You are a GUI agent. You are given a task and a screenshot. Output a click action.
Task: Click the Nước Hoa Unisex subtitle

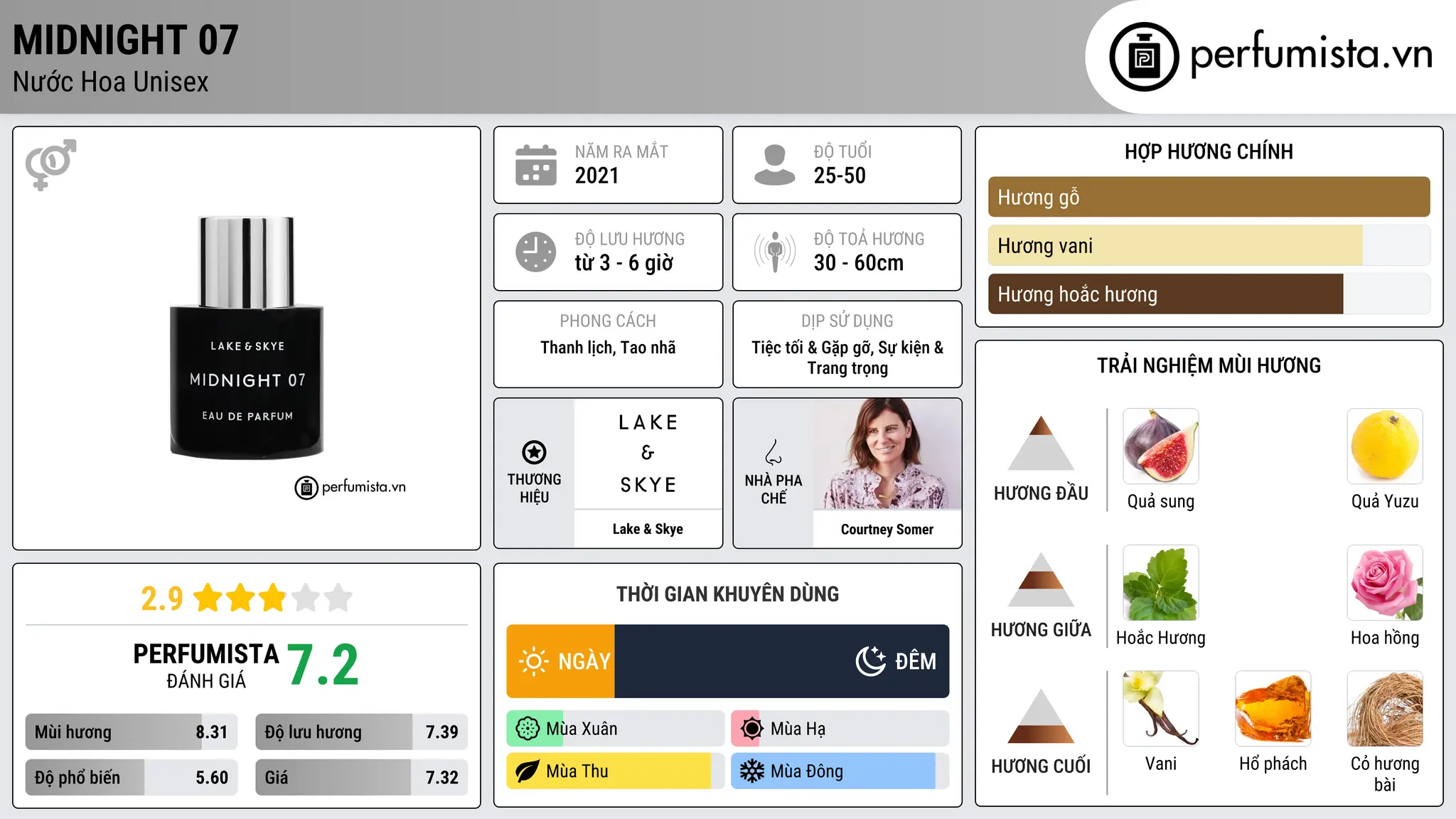(x=111, y=82)
